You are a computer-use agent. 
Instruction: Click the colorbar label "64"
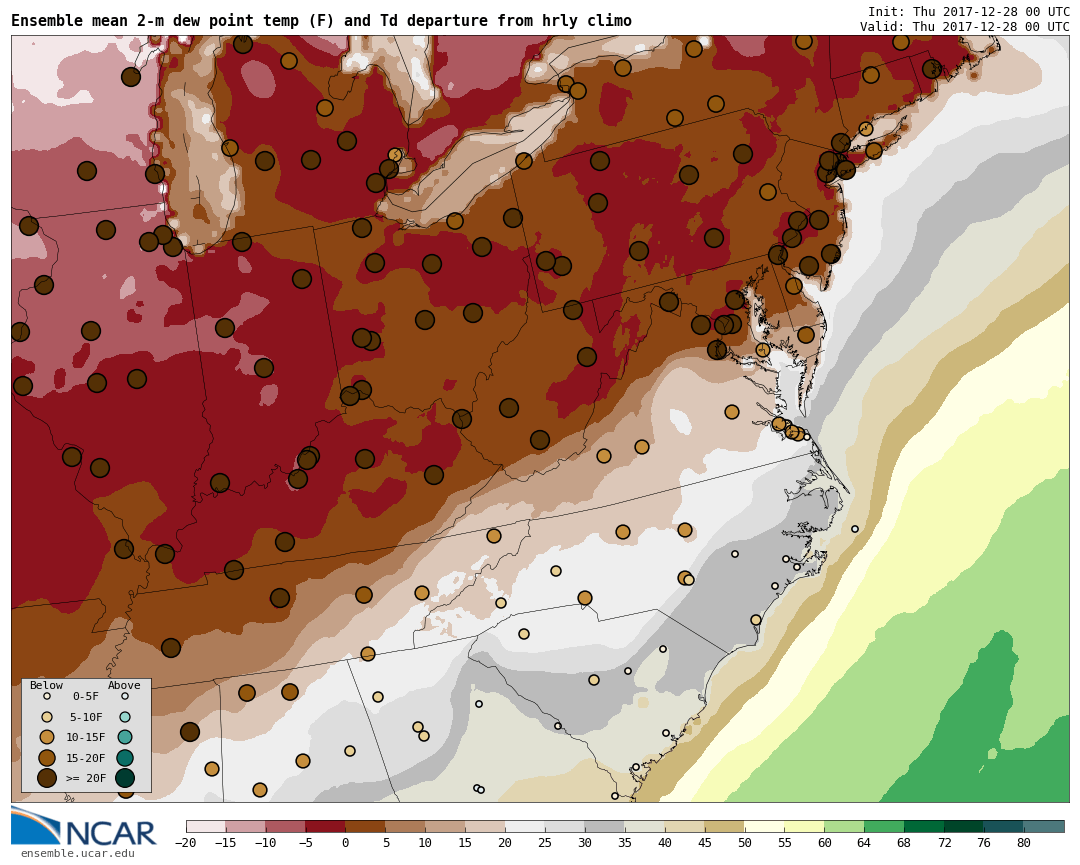(864, 842)
